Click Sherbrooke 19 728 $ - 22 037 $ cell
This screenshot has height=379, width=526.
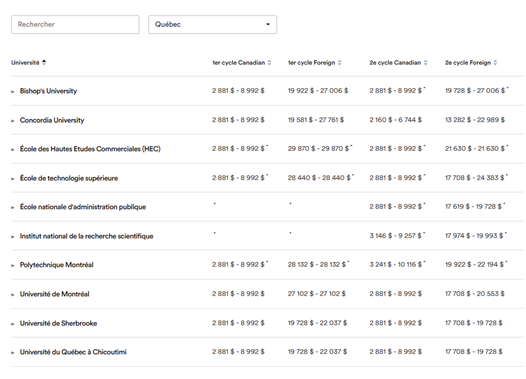(x=317, y=323)
